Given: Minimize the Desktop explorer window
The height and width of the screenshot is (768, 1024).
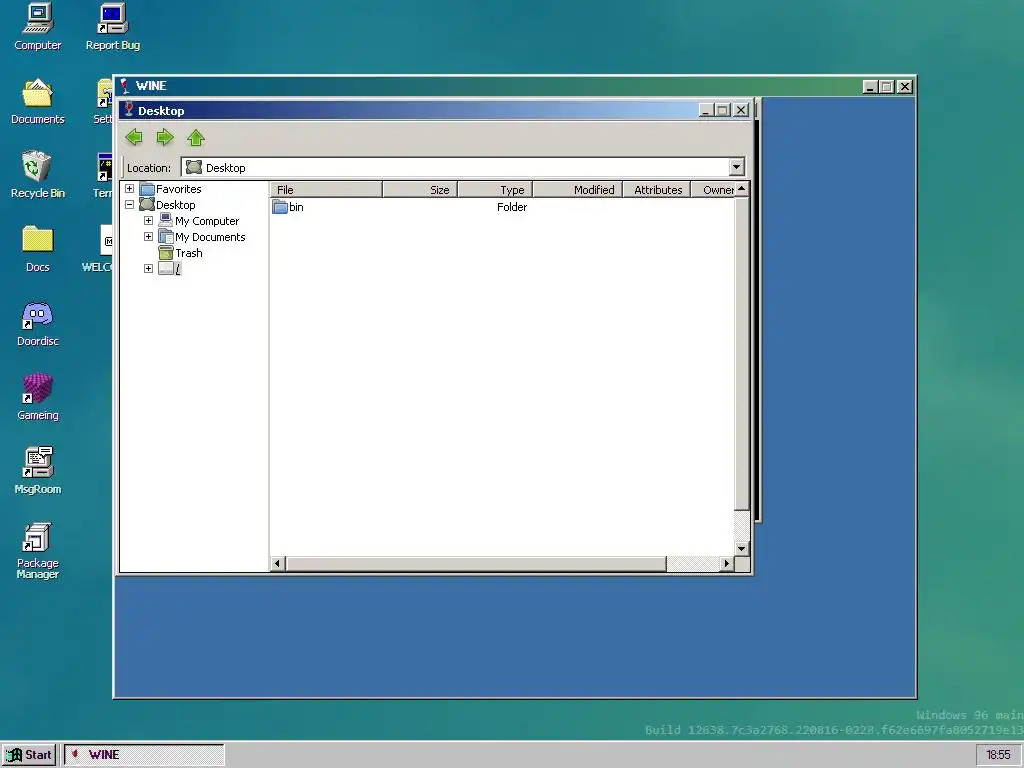Looking at the screenshot, I should 705,110.
